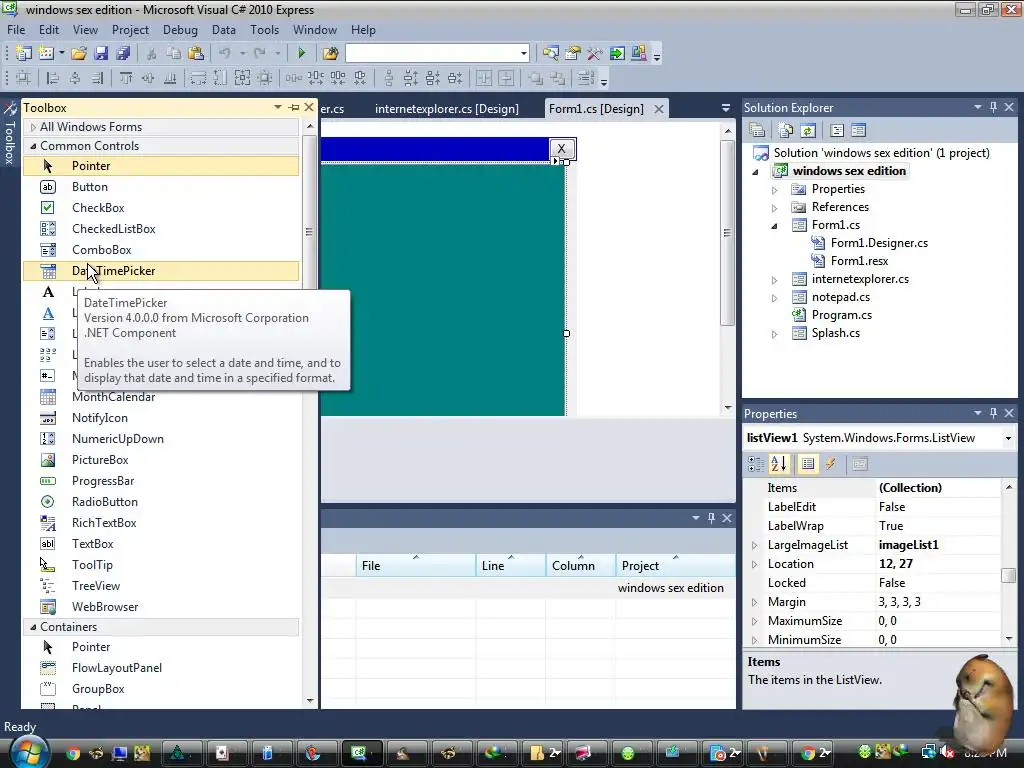Select MonthCalendar control in Toolbox
The image size is (1024, 768).
(161, 397)
